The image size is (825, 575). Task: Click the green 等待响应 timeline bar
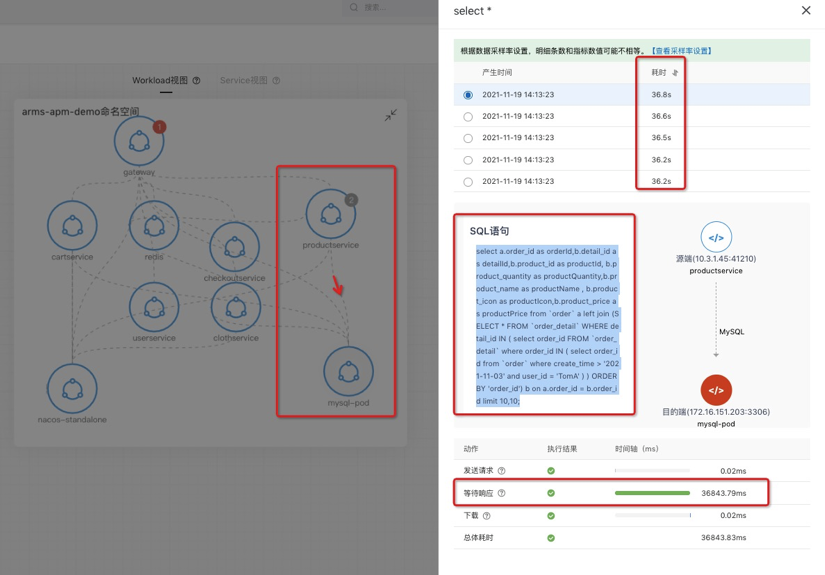pyautogui.click(x=652, y=493)
